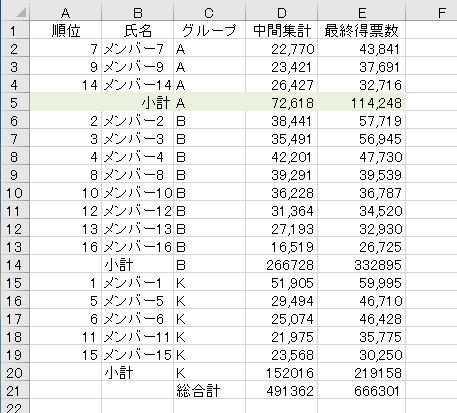Select the value 266728
Screen dimensions: 457x413
tap(281, 265)
